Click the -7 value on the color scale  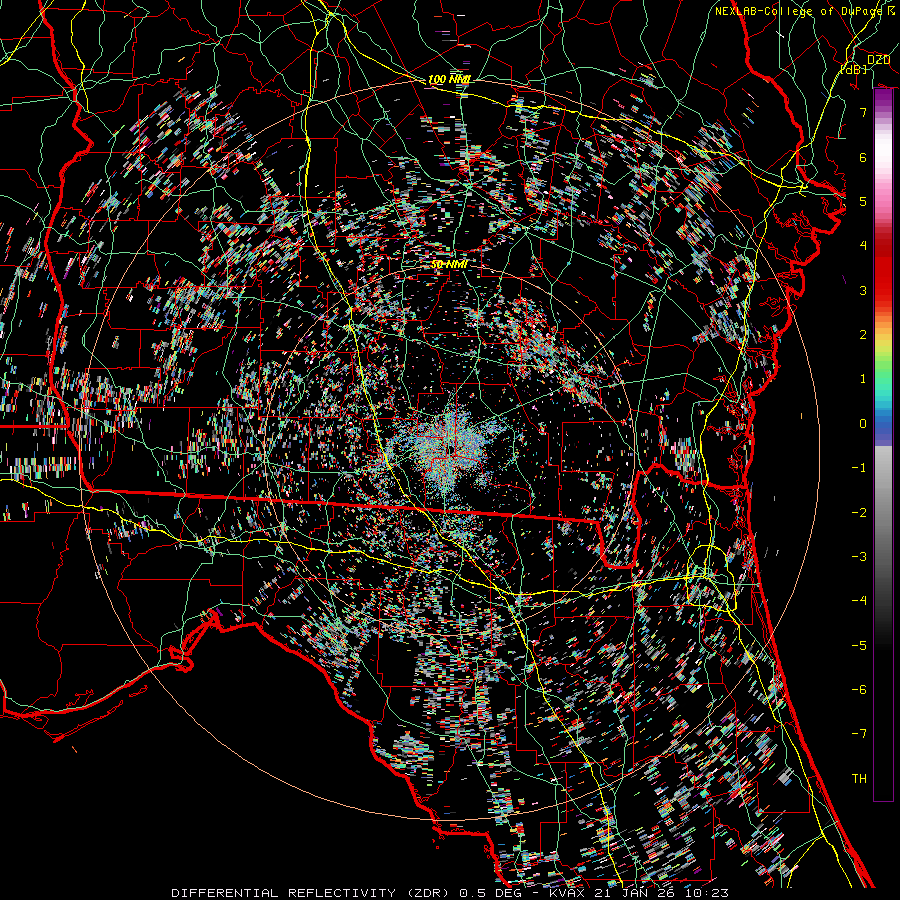(x=859, y=734)
